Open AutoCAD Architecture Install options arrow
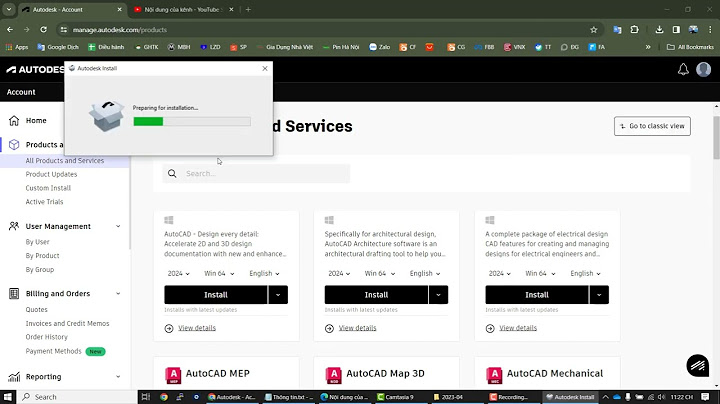The width and height of the screenshot is (720, 404). 439,295
